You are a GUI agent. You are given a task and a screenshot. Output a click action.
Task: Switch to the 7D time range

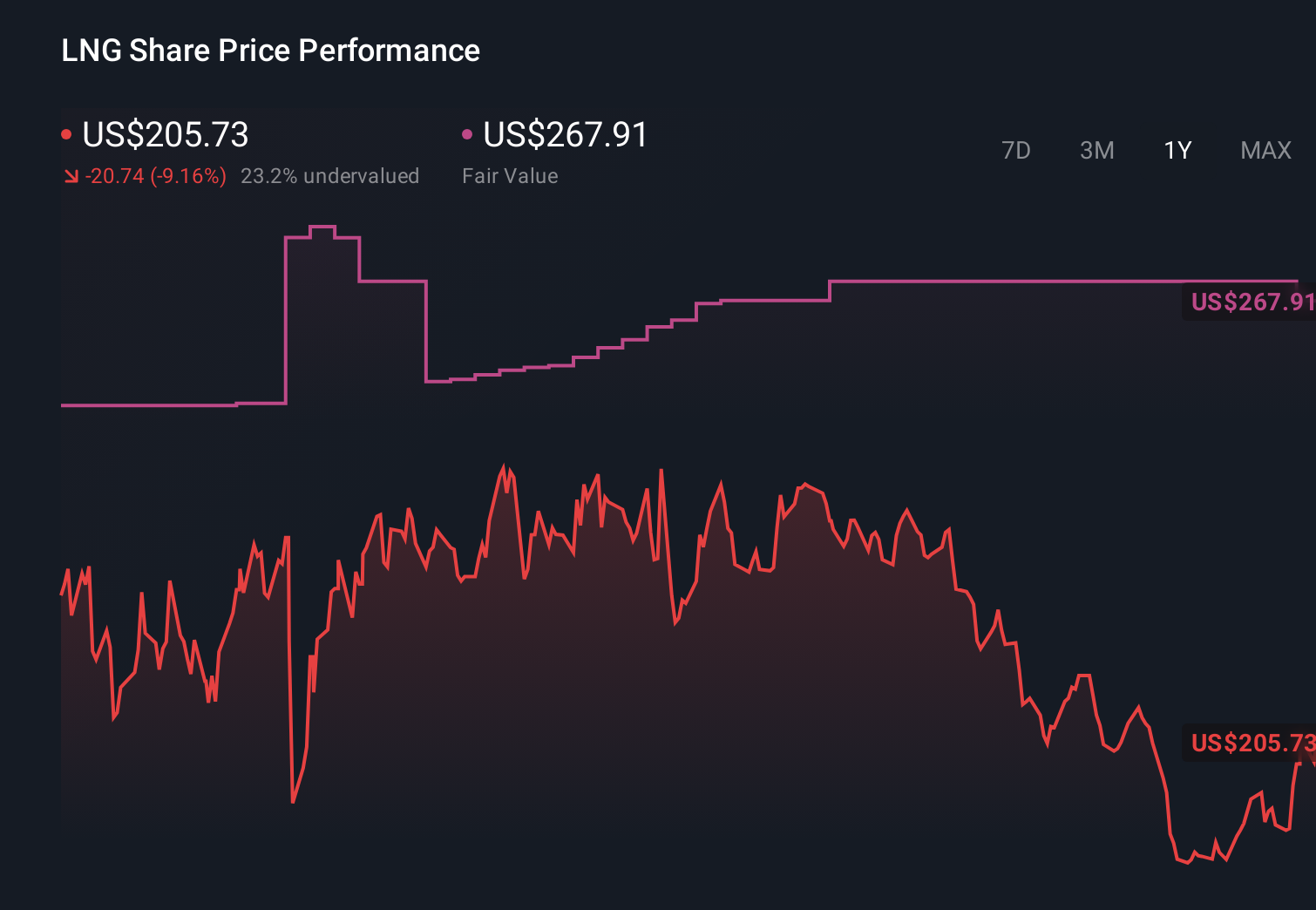[1016, 150]
